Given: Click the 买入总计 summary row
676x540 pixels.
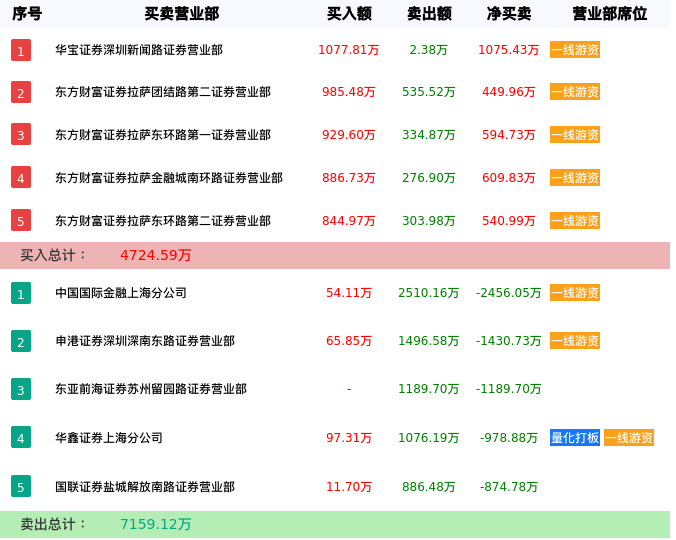Looking at the screenshot, I should tap(335, 255).
